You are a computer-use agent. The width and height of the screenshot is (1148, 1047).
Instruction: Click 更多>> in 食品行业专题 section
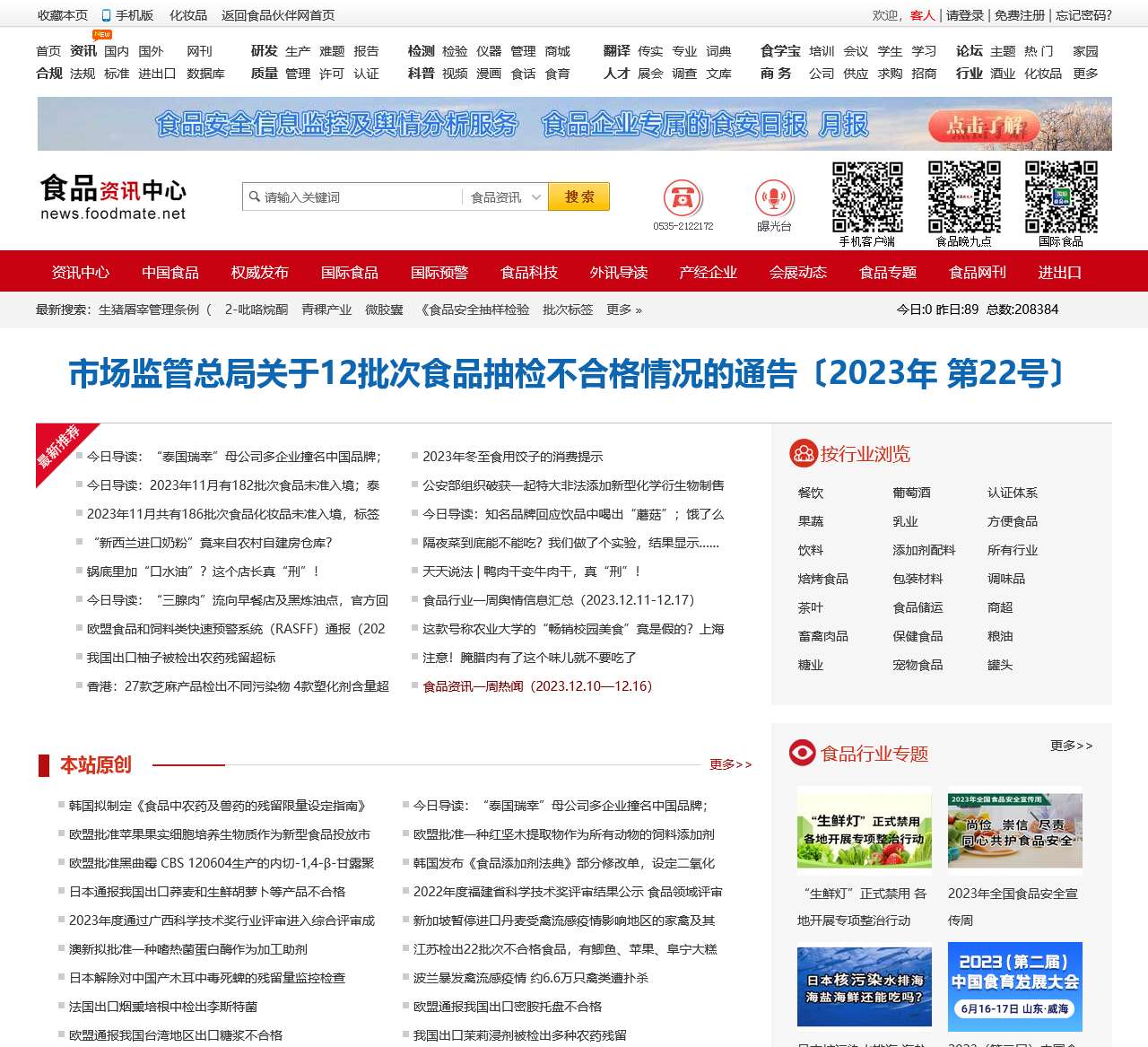coord(1072,746)
